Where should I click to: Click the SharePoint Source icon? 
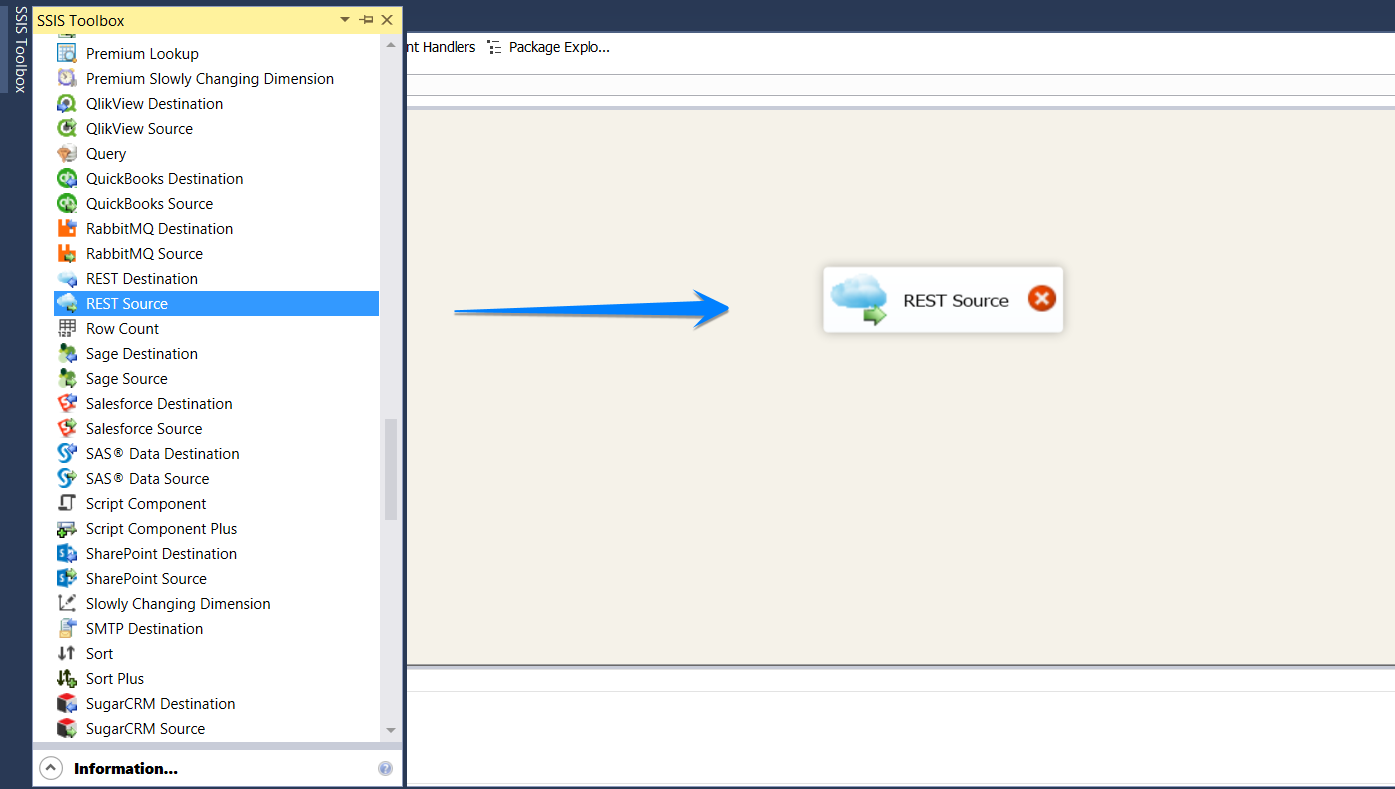[x=67, y=579]
